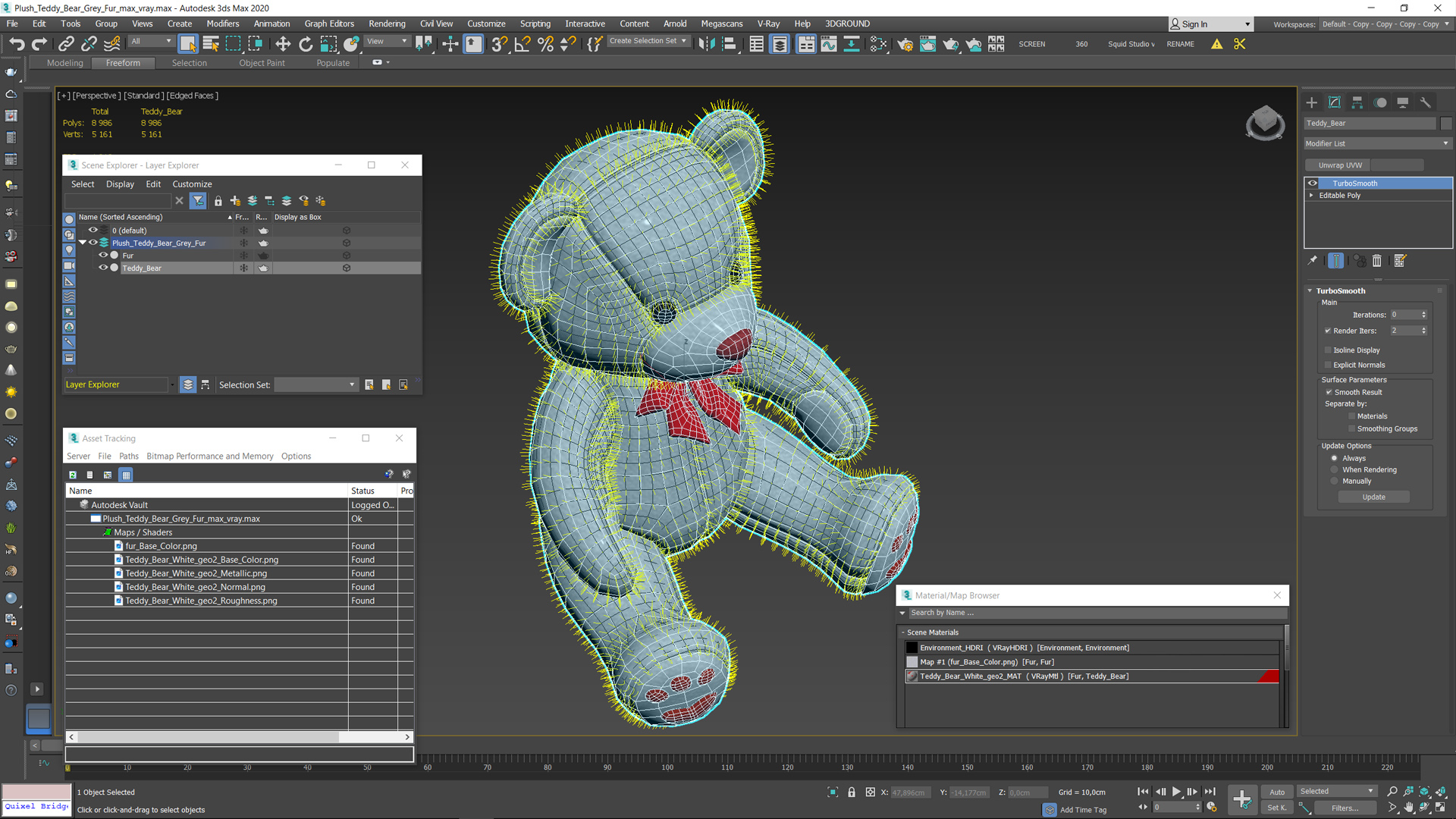This screenshot has height=819, width=1456.
Task: Select the Move tool in toolbar
Action: pos(283,44)
